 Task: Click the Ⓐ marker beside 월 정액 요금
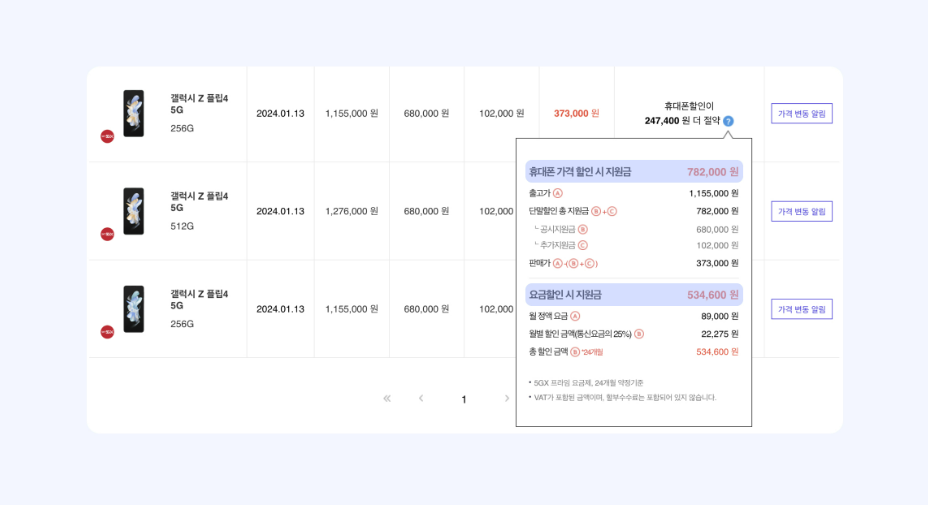click(575, 316)
